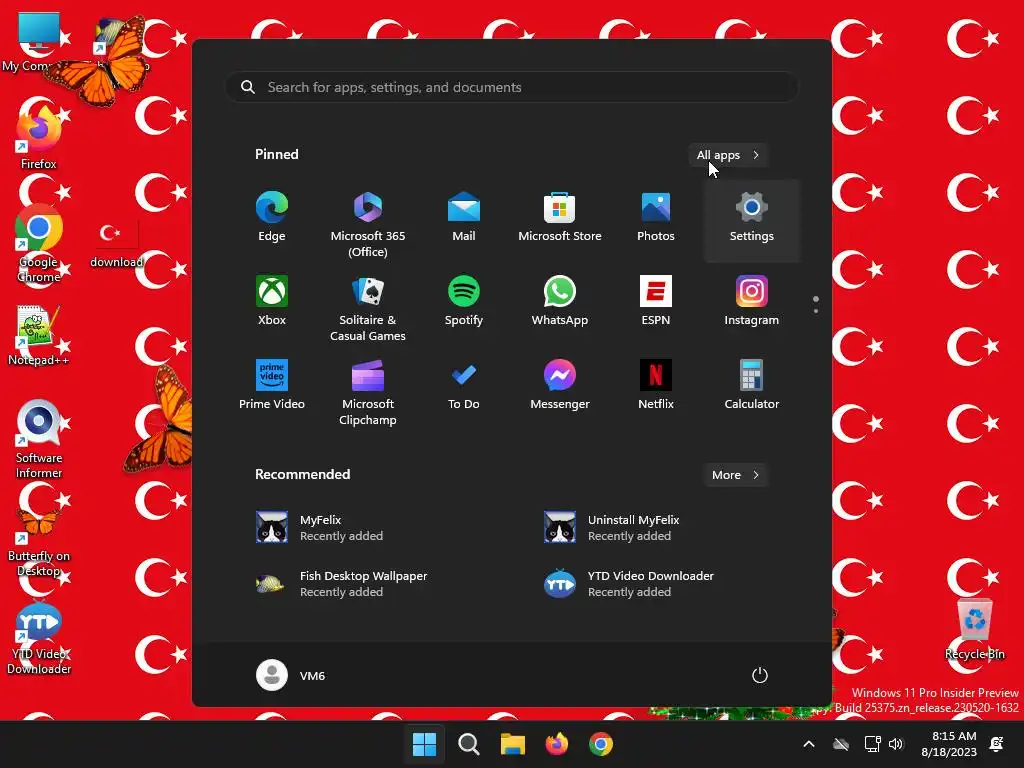The image size is (1024, 768).
Task: Open Instagram
Action: coord(752,303)
